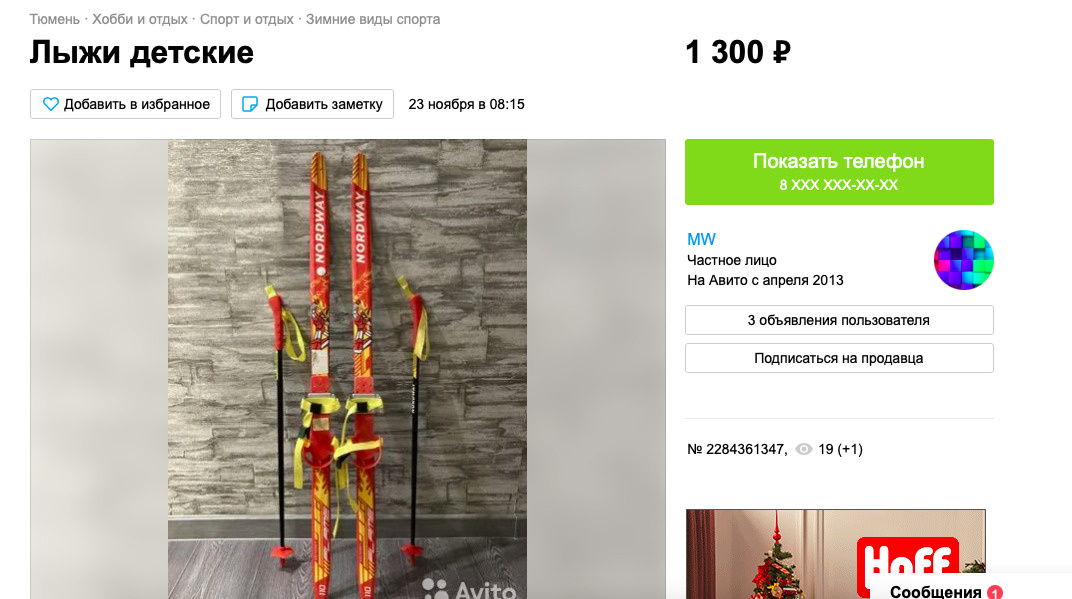View 3 объявления пользователя
This screenshot has height=599, width=1072.
point(839,320)
